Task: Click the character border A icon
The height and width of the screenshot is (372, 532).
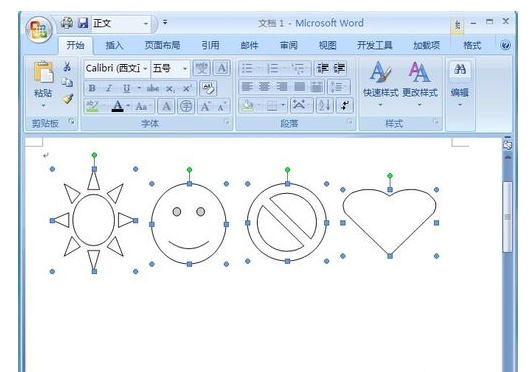Action: click(x=222, y=68)
